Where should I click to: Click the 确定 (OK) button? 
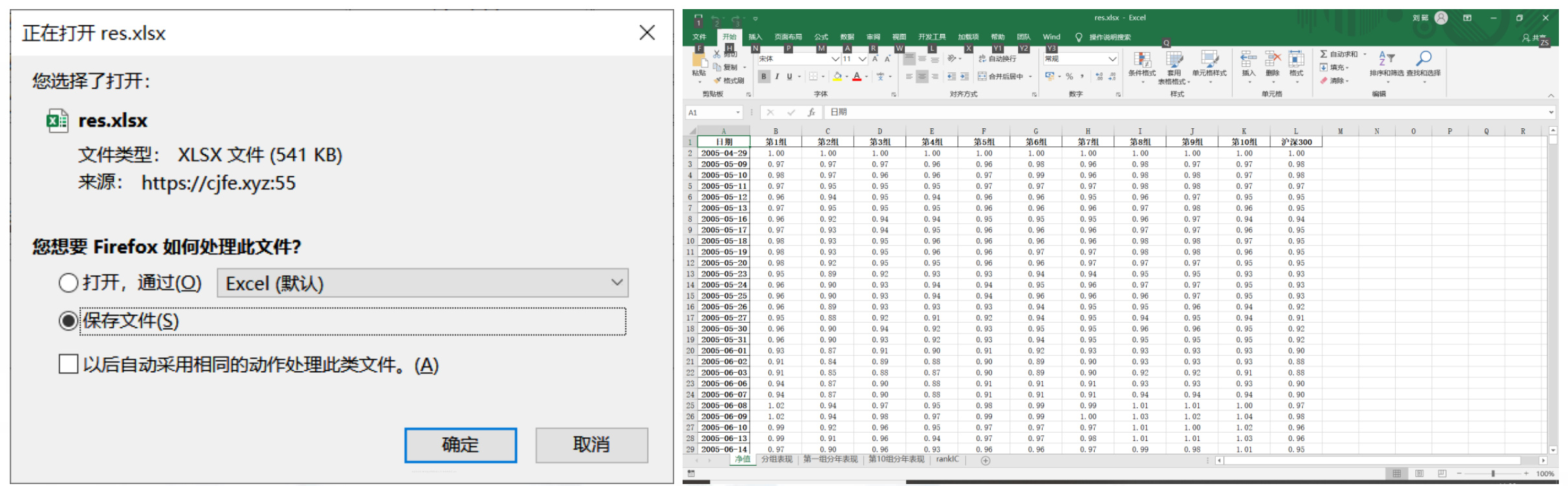click(x=460, y=445)
